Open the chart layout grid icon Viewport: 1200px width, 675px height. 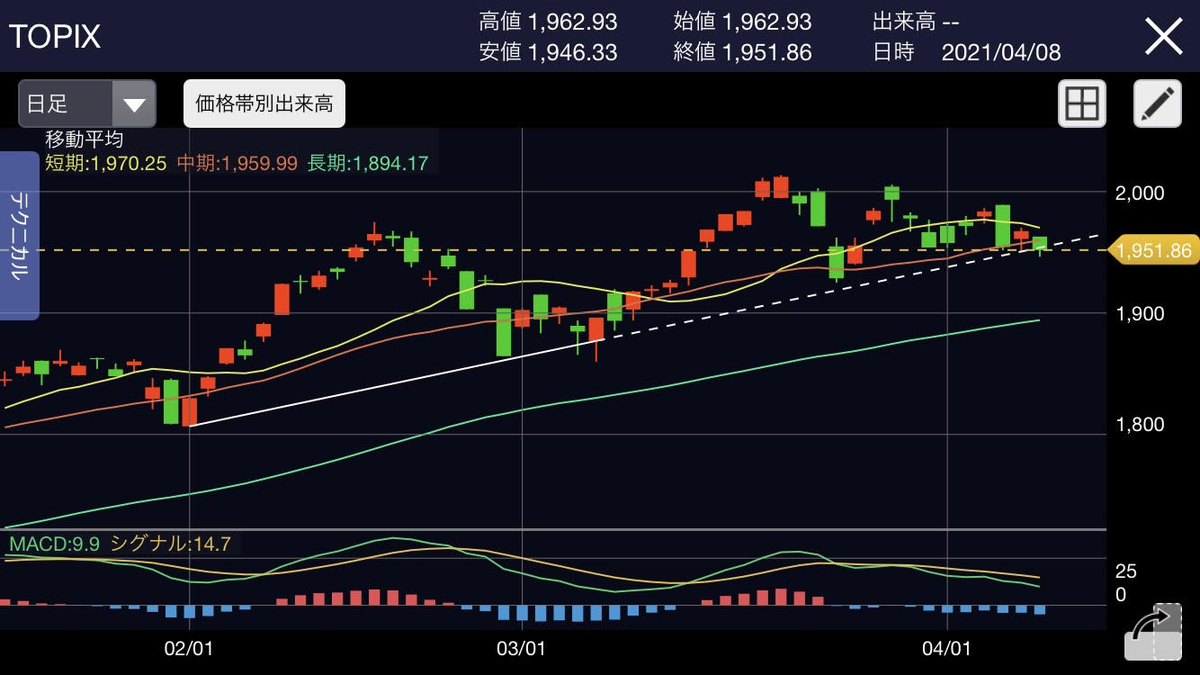[1082, 104]
